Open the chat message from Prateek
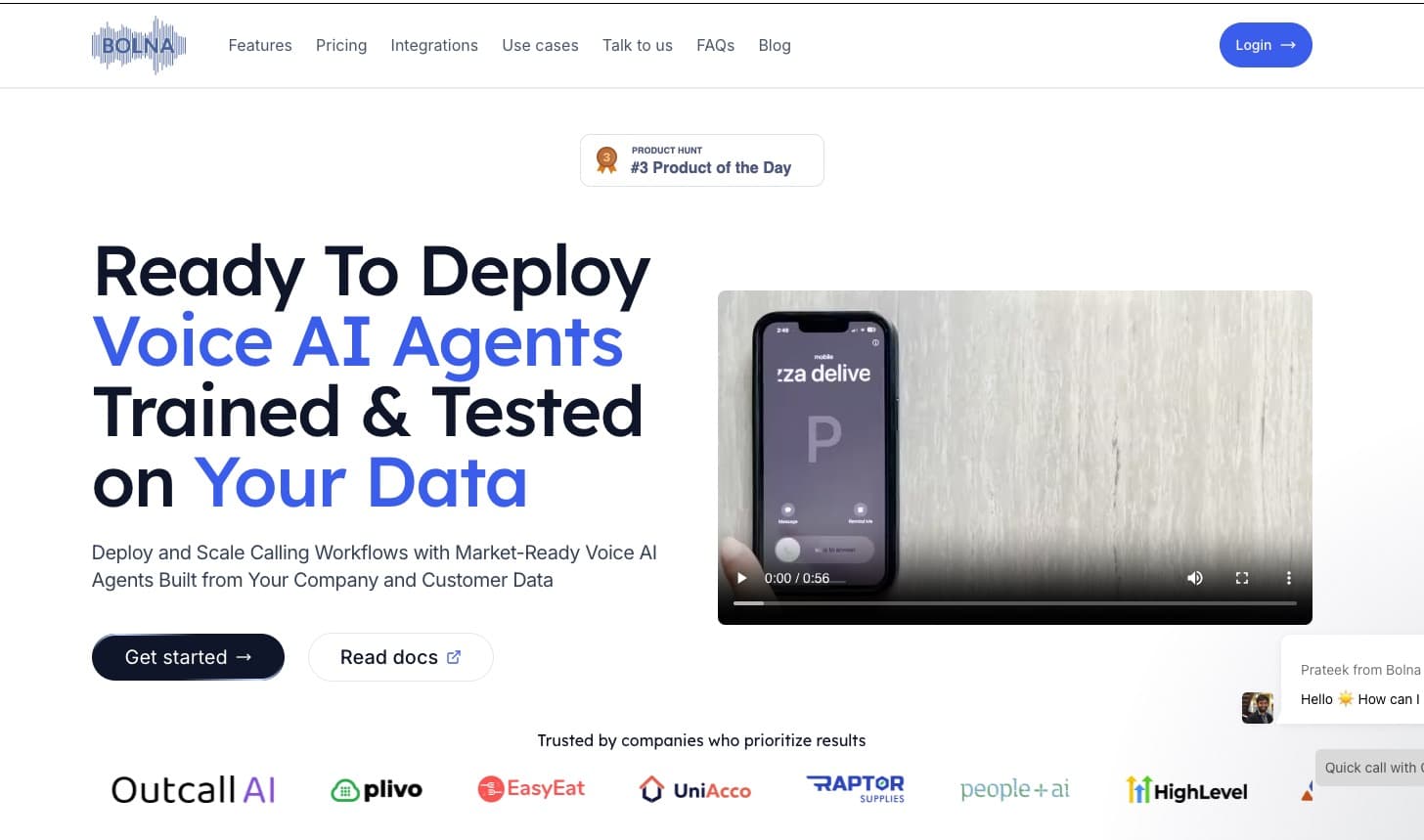The image size is (1424, 840). click(x=1357, y=685)
